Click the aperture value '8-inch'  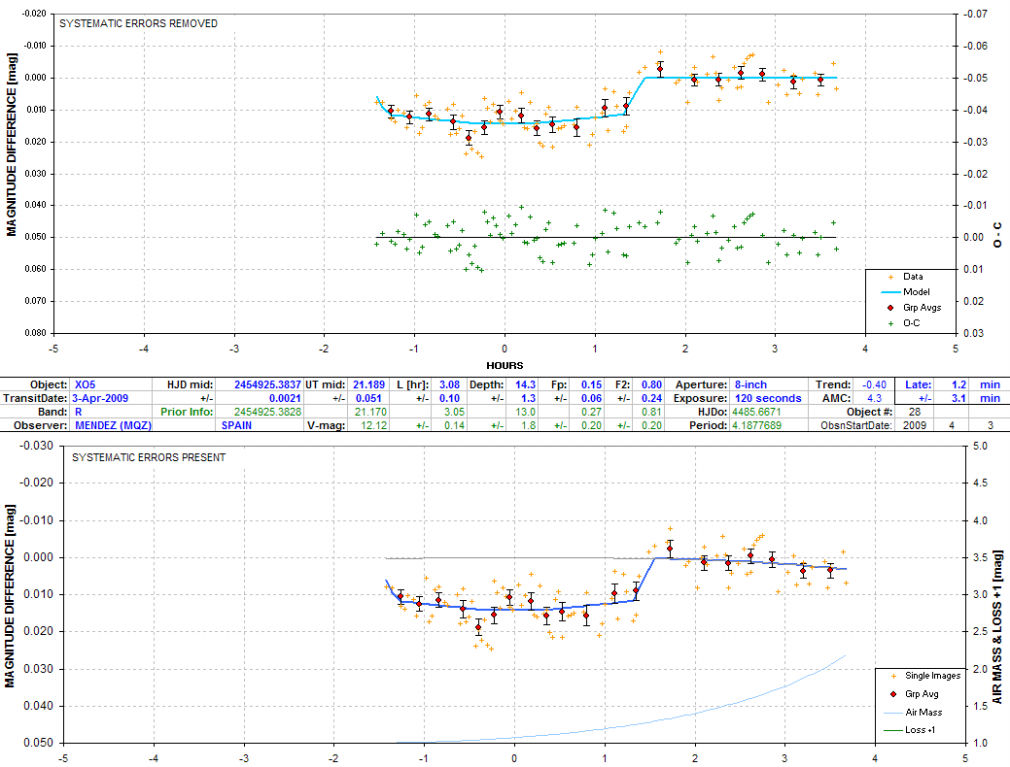click(x=751, y=384)
